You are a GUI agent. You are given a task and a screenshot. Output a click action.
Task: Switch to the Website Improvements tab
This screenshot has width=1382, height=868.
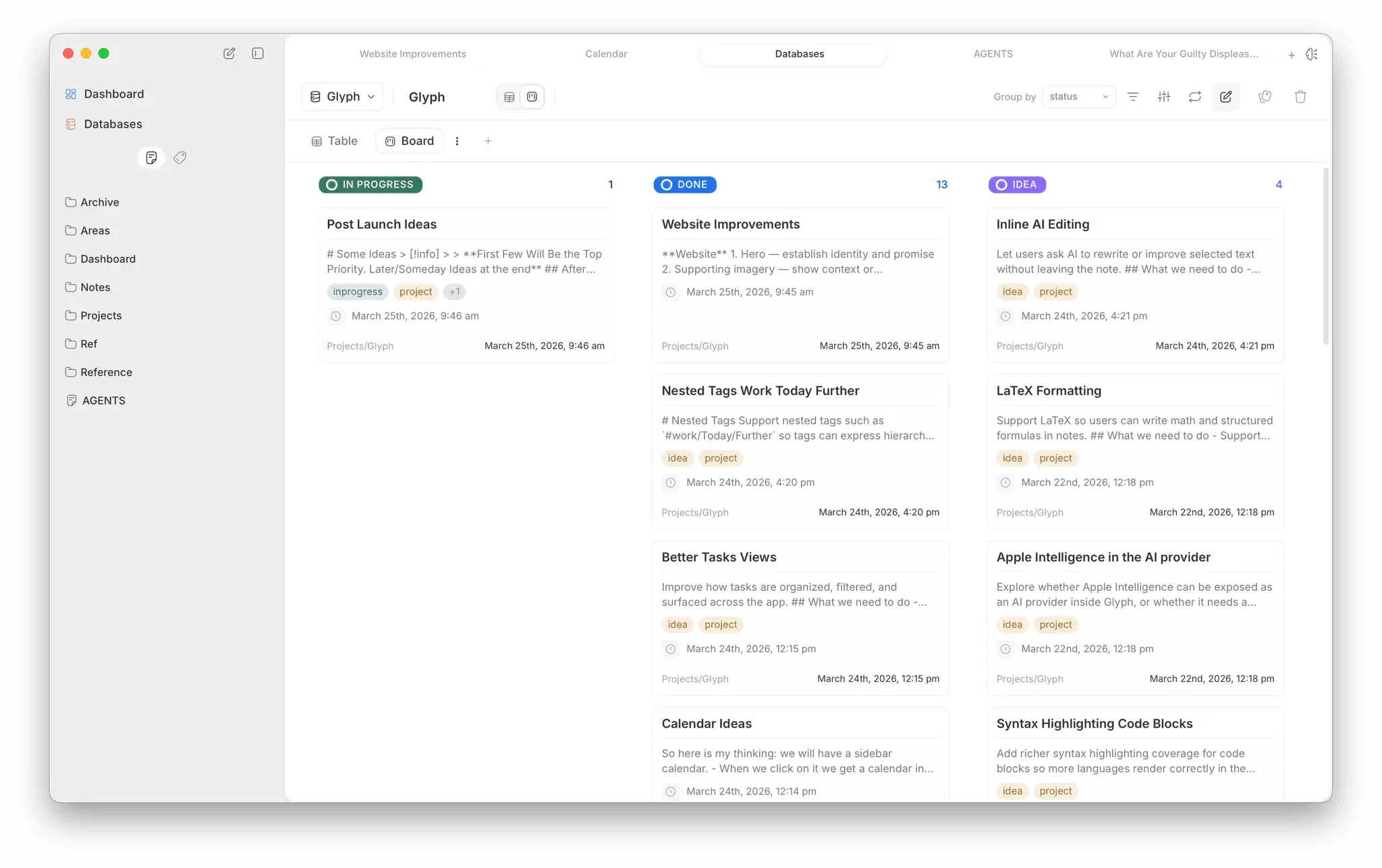[412, 54]
